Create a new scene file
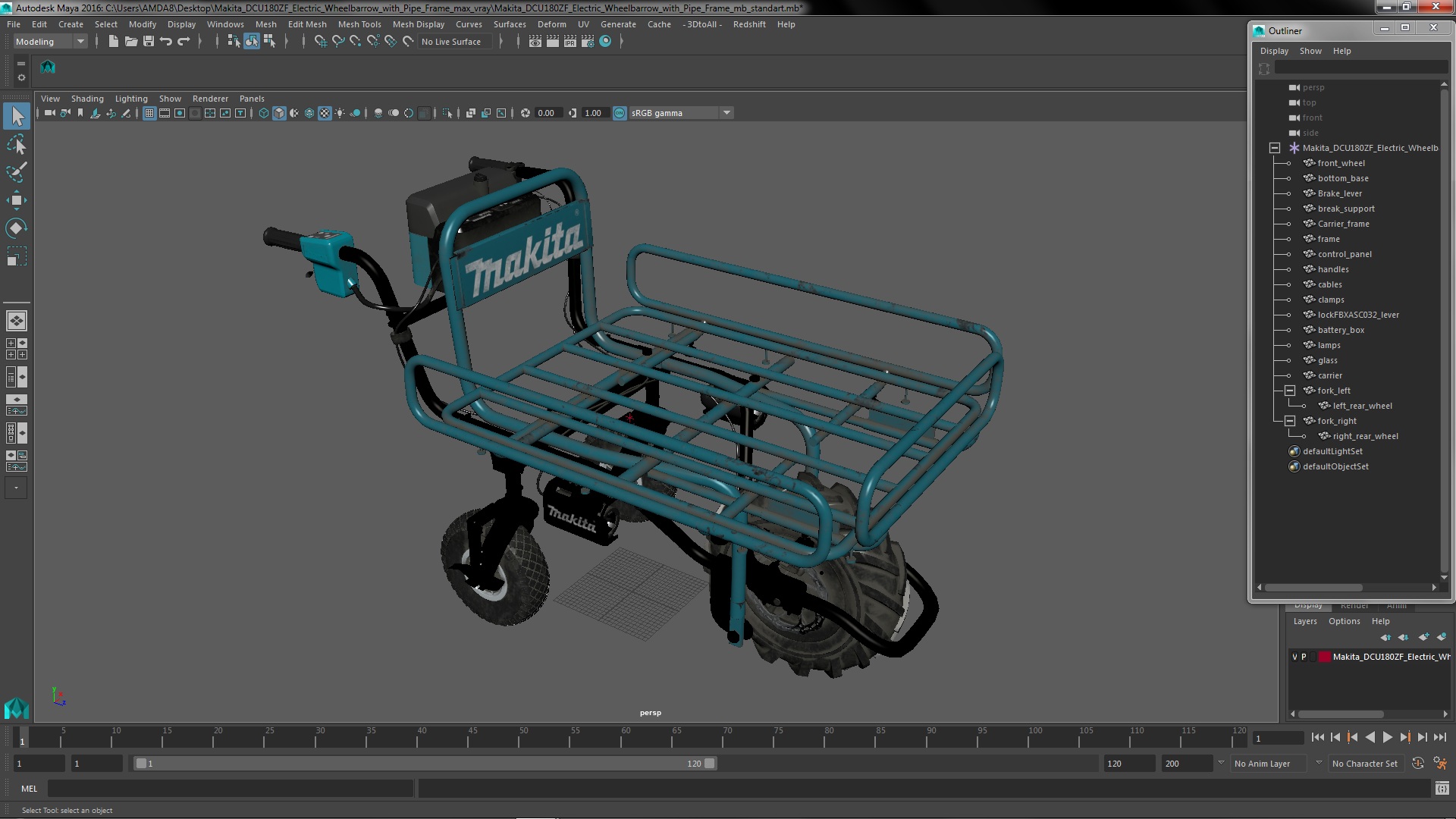The image size is (1456, 819). [x=113, y=42]
